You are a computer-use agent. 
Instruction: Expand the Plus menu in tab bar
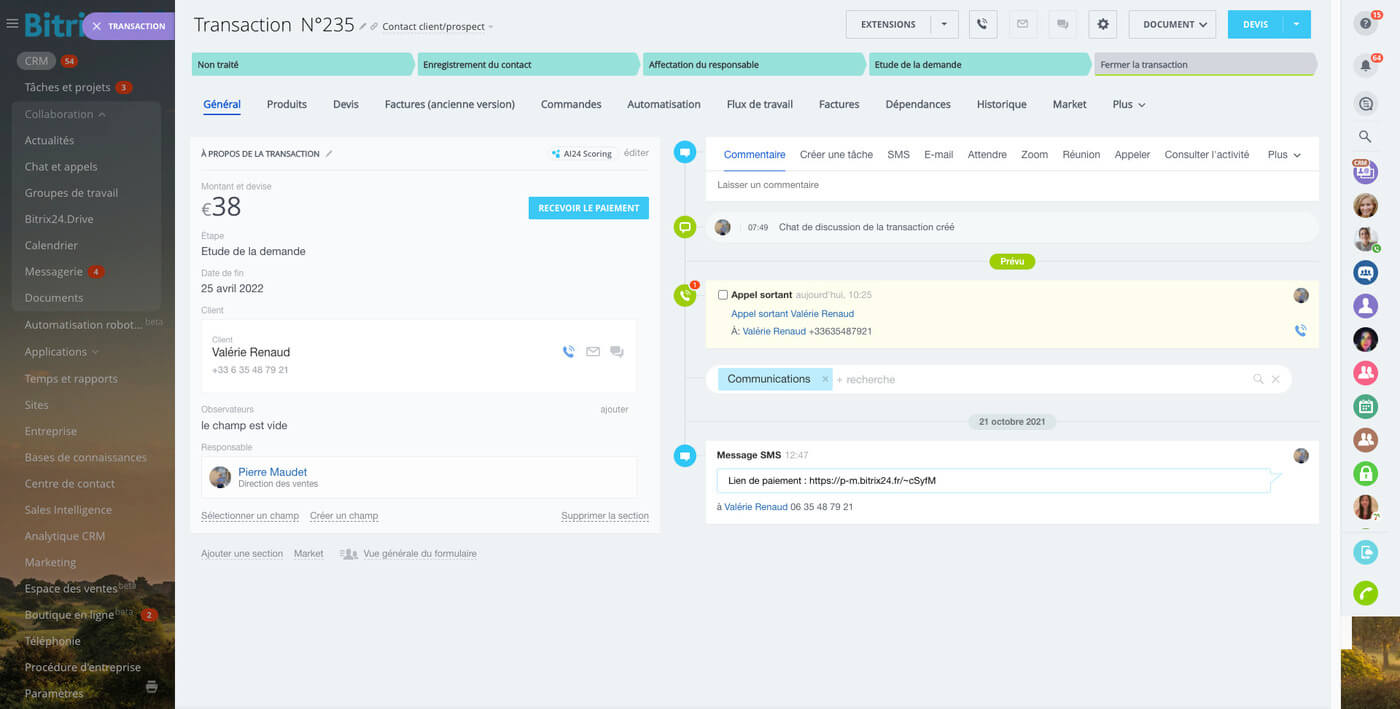(1128, 104)
